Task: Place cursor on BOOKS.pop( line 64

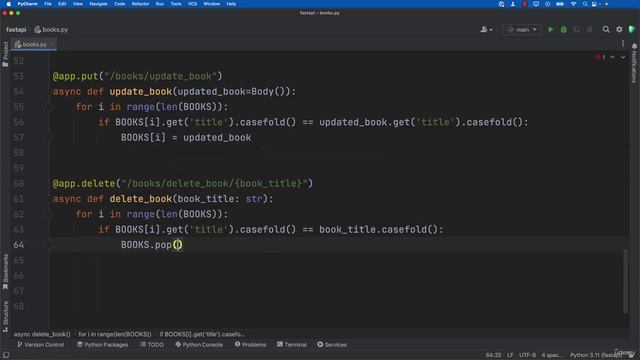Action: pos(152,245)
